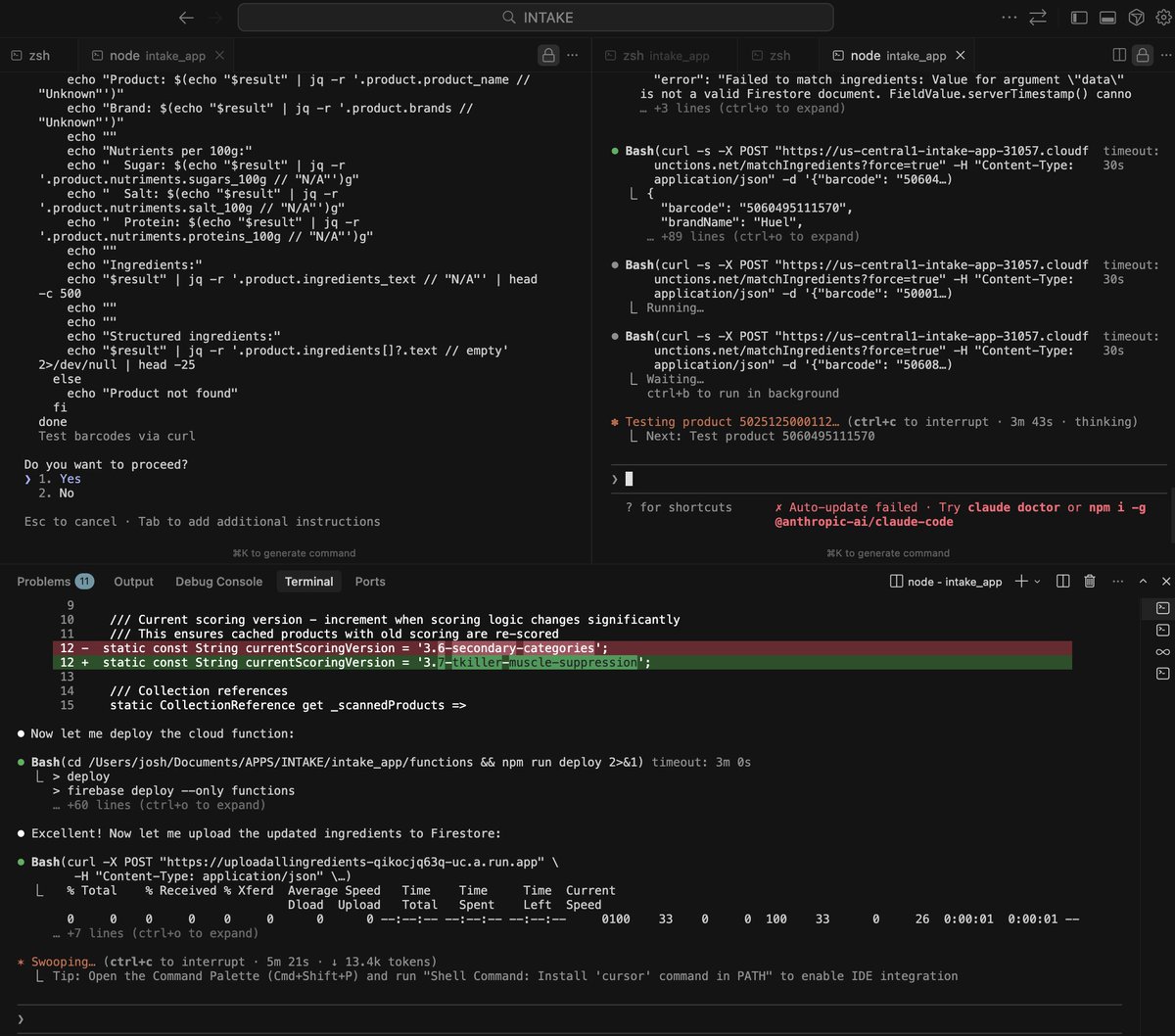Split the terminal in bottom panel

(x=1063, y=581)
